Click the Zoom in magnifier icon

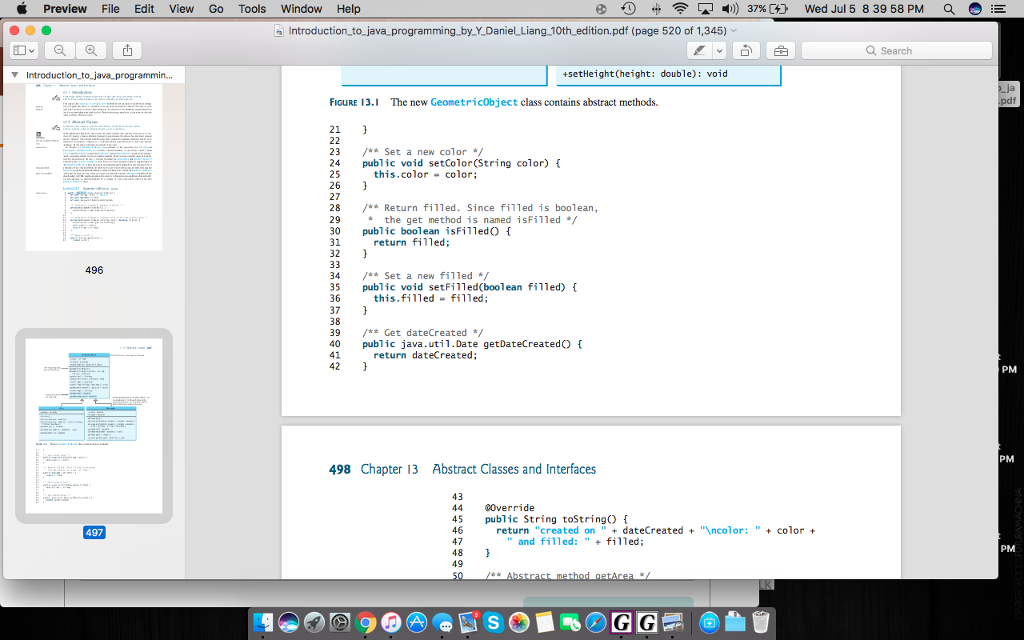(91, 50)
